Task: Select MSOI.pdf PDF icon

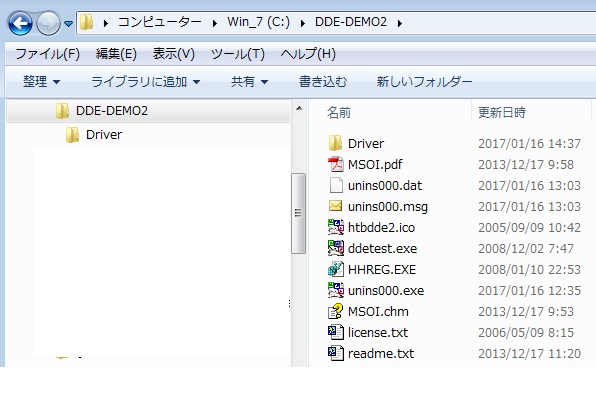Action: pos(336,164)
